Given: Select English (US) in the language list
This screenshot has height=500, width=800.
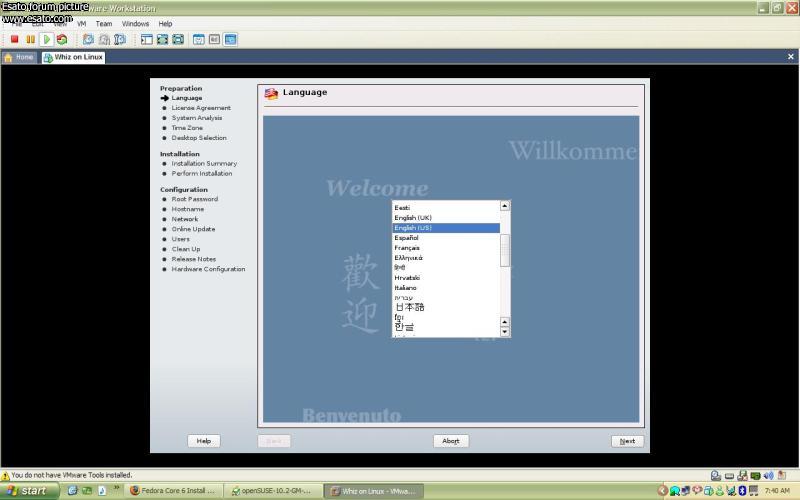Looking at the screenshot, I should point(446,228).
